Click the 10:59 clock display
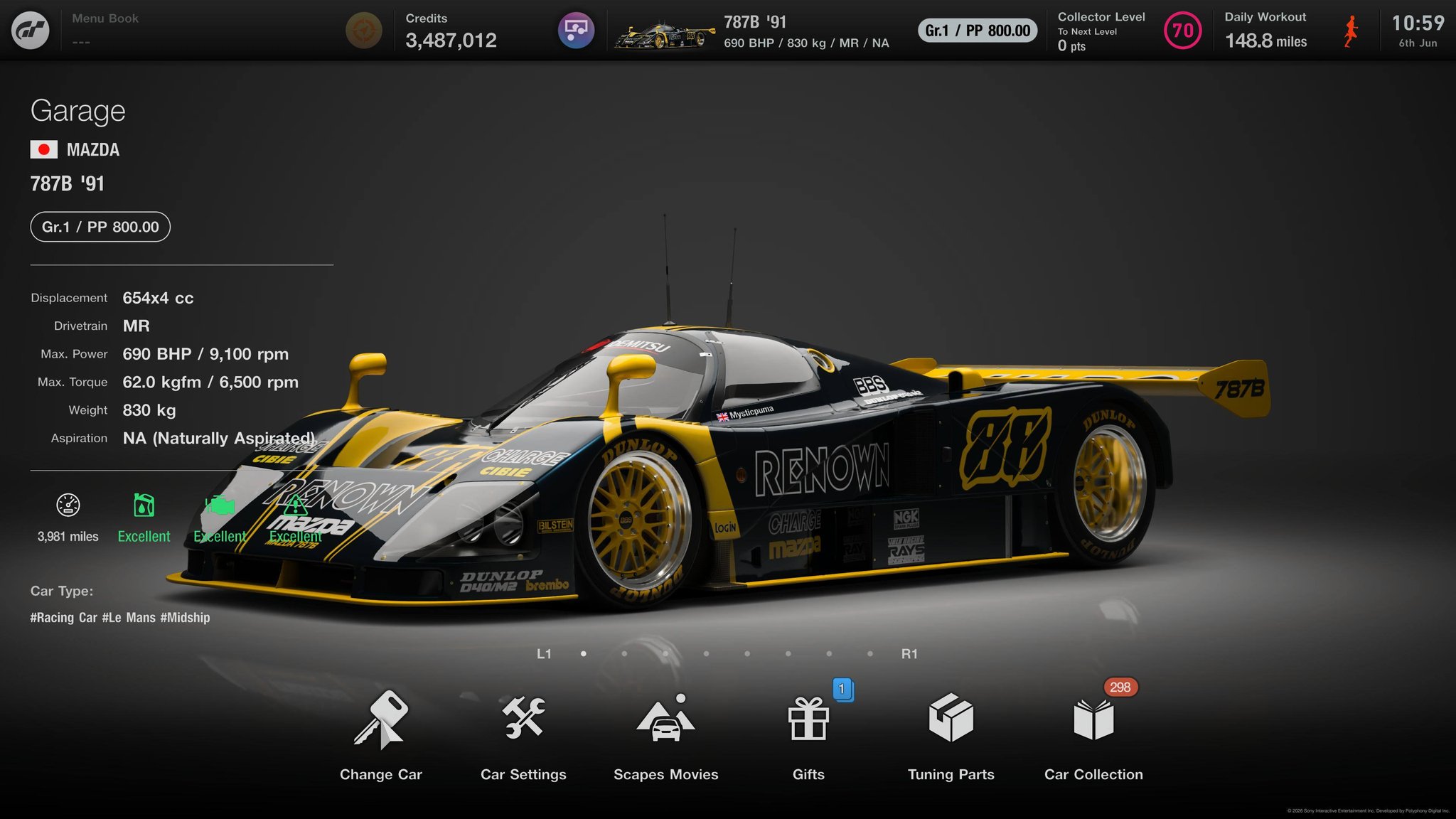 point(1418,23)
